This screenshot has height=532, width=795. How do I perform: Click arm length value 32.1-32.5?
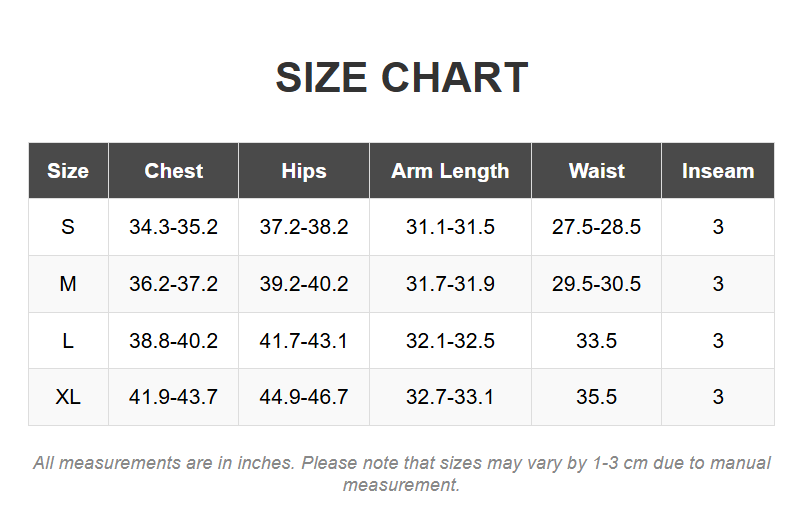450,341
